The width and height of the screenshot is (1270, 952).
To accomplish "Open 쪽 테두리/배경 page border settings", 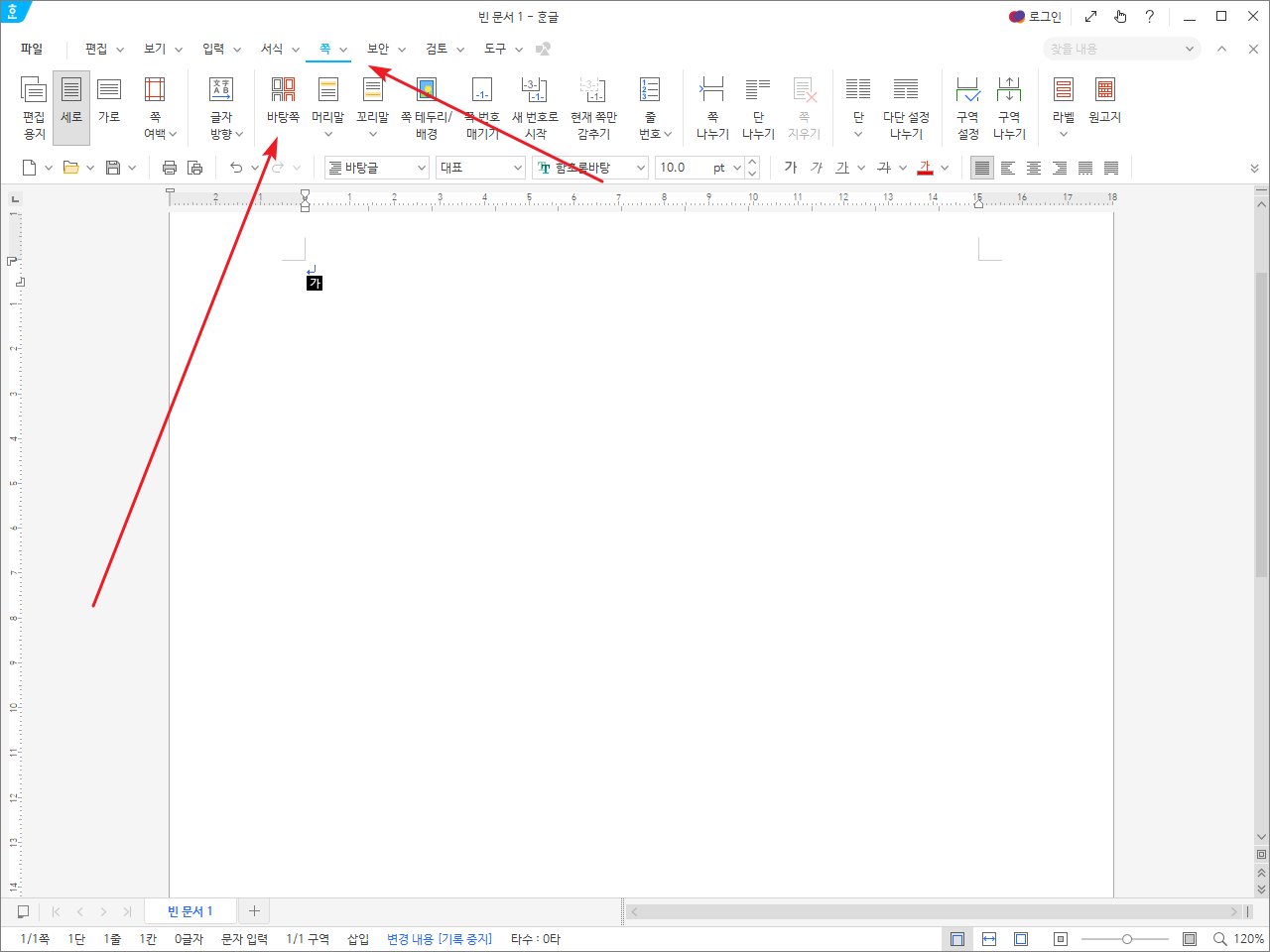I will [x=427, y=108].
